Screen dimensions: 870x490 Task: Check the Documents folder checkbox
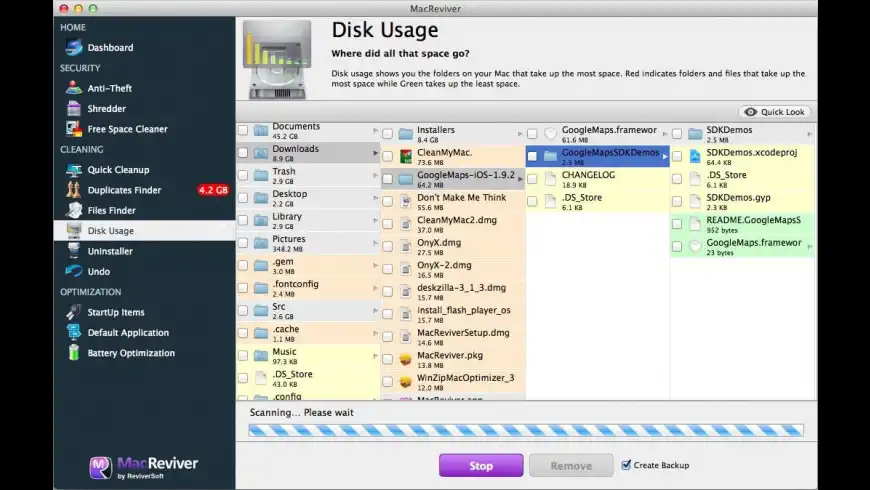pyautogui.click(x=243, y=130)
